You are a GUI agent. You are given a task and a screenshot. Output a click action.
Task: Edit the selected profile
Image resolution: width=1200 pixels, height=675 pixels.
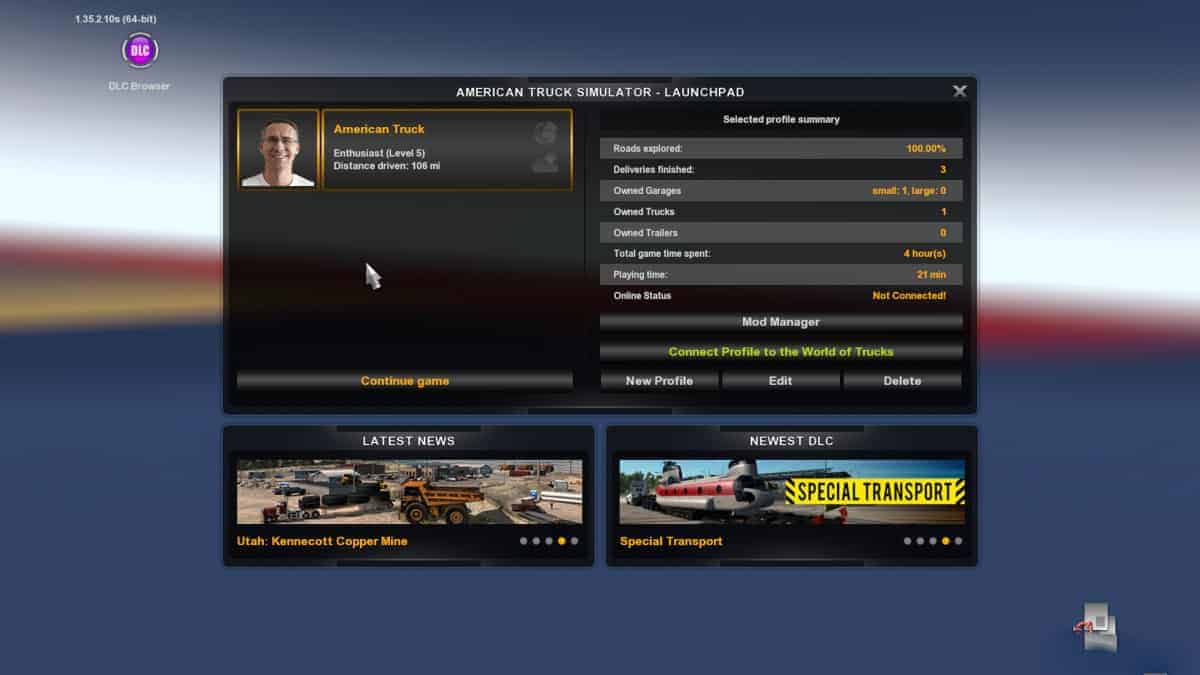point(780,381)
